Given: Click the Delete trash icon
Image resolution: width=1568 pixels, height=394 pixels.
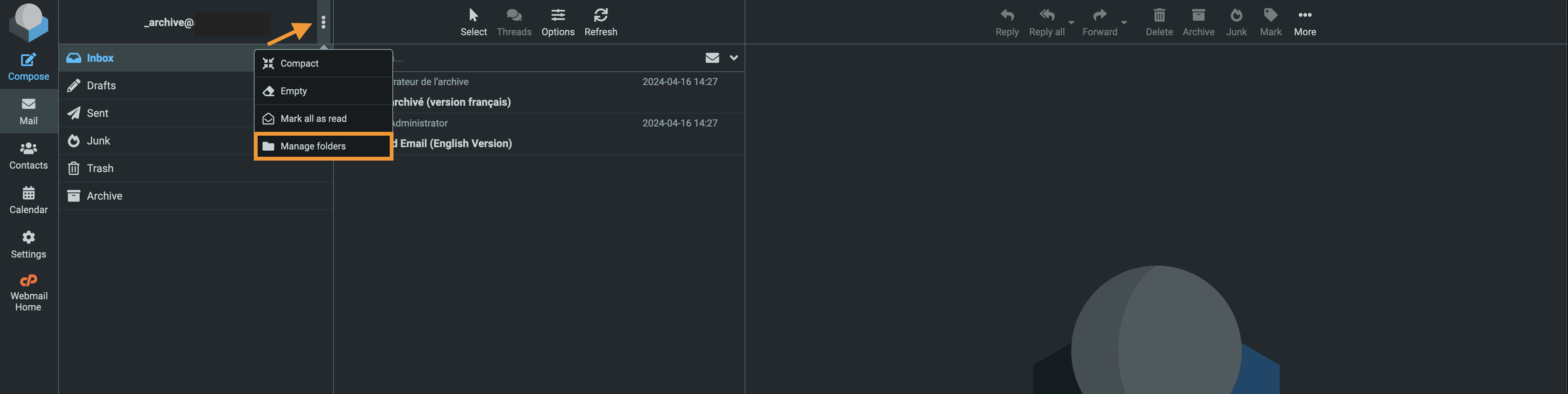Looking at the screenshot, I should [1159, 15].
